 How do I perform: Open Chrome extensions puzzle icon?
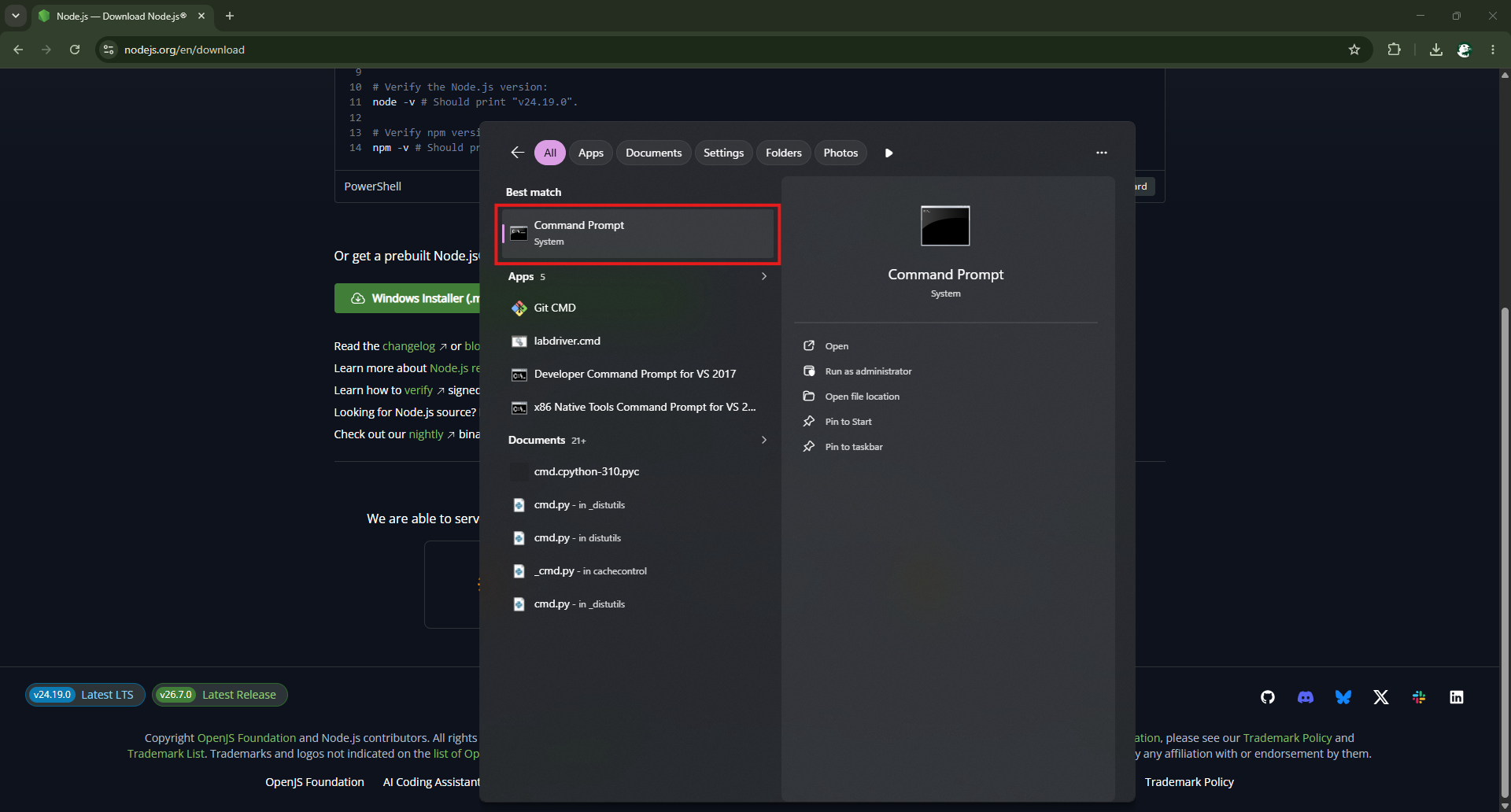1394,50
